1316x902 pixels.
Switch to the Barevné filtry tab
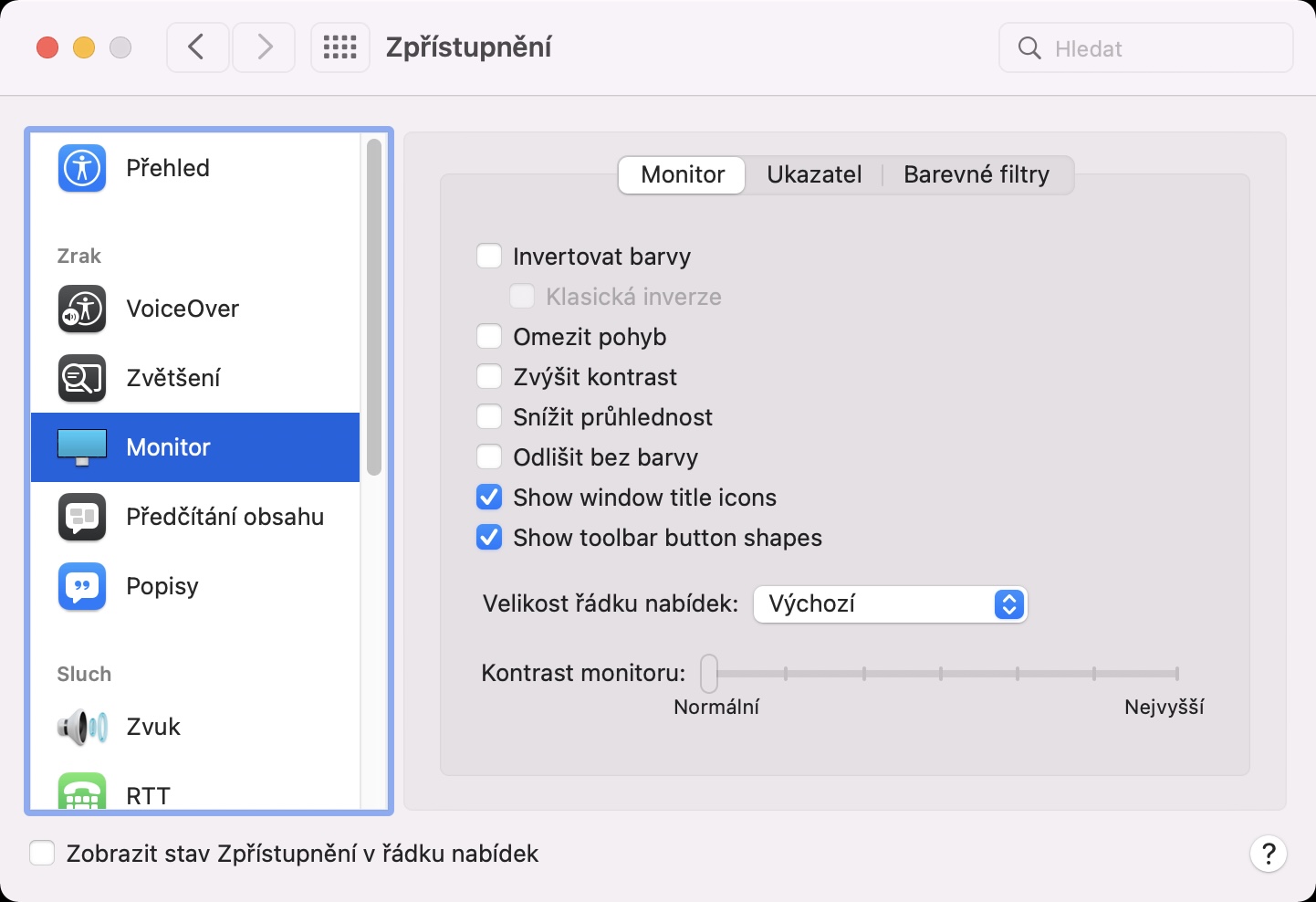pos(976,174)
